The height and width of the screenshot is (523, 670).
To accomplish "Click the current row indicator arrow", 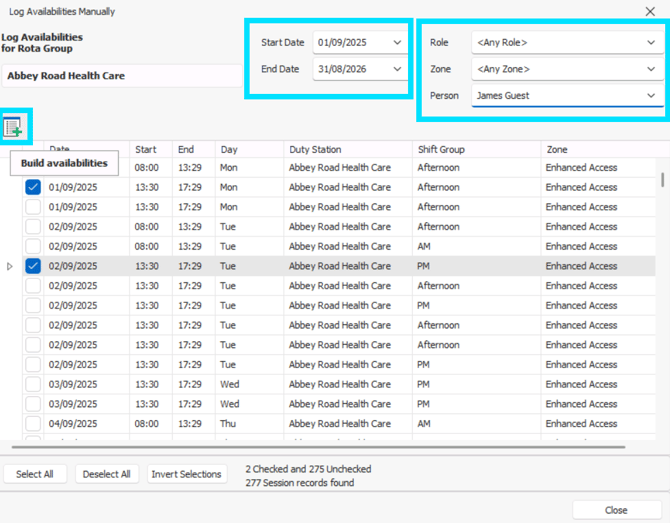I will coord(10,266).
